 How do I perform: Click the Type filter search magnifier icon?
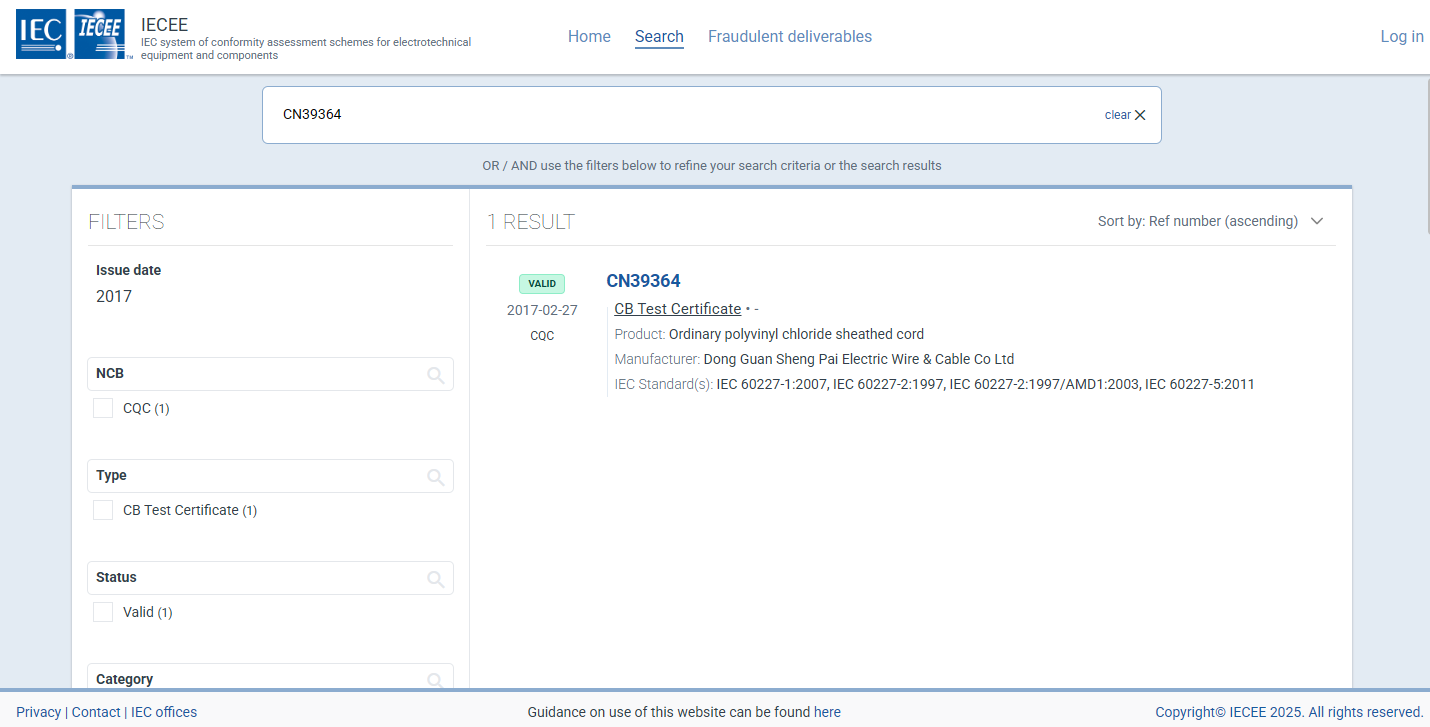[x=435, y=477]
